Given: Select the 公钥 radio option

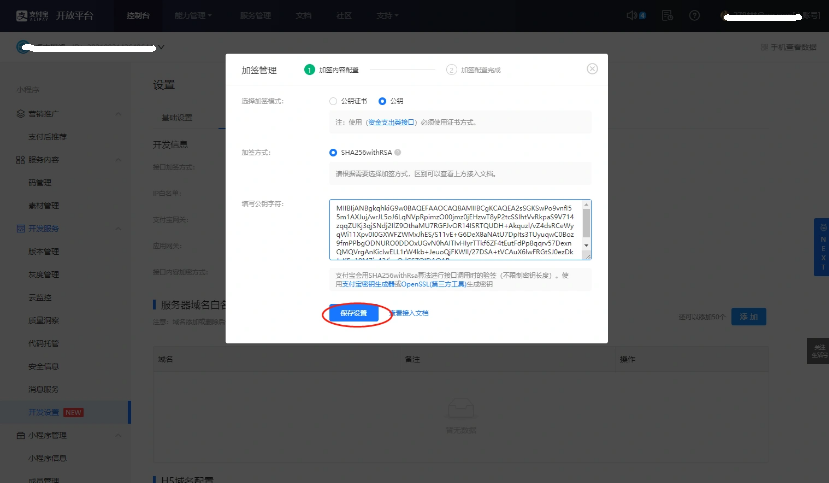Looking at the screenshot, I should coord(382,102).
